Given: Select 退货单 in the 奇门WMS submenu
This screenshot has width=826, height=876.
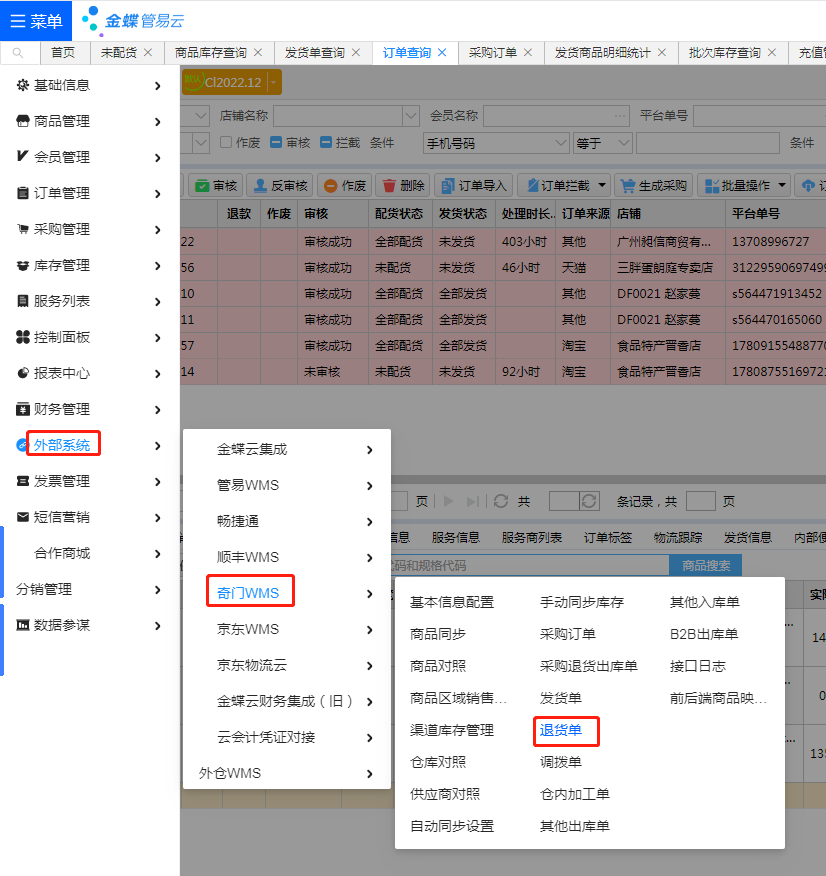Looking at the screenshot, I should point(561,730).
